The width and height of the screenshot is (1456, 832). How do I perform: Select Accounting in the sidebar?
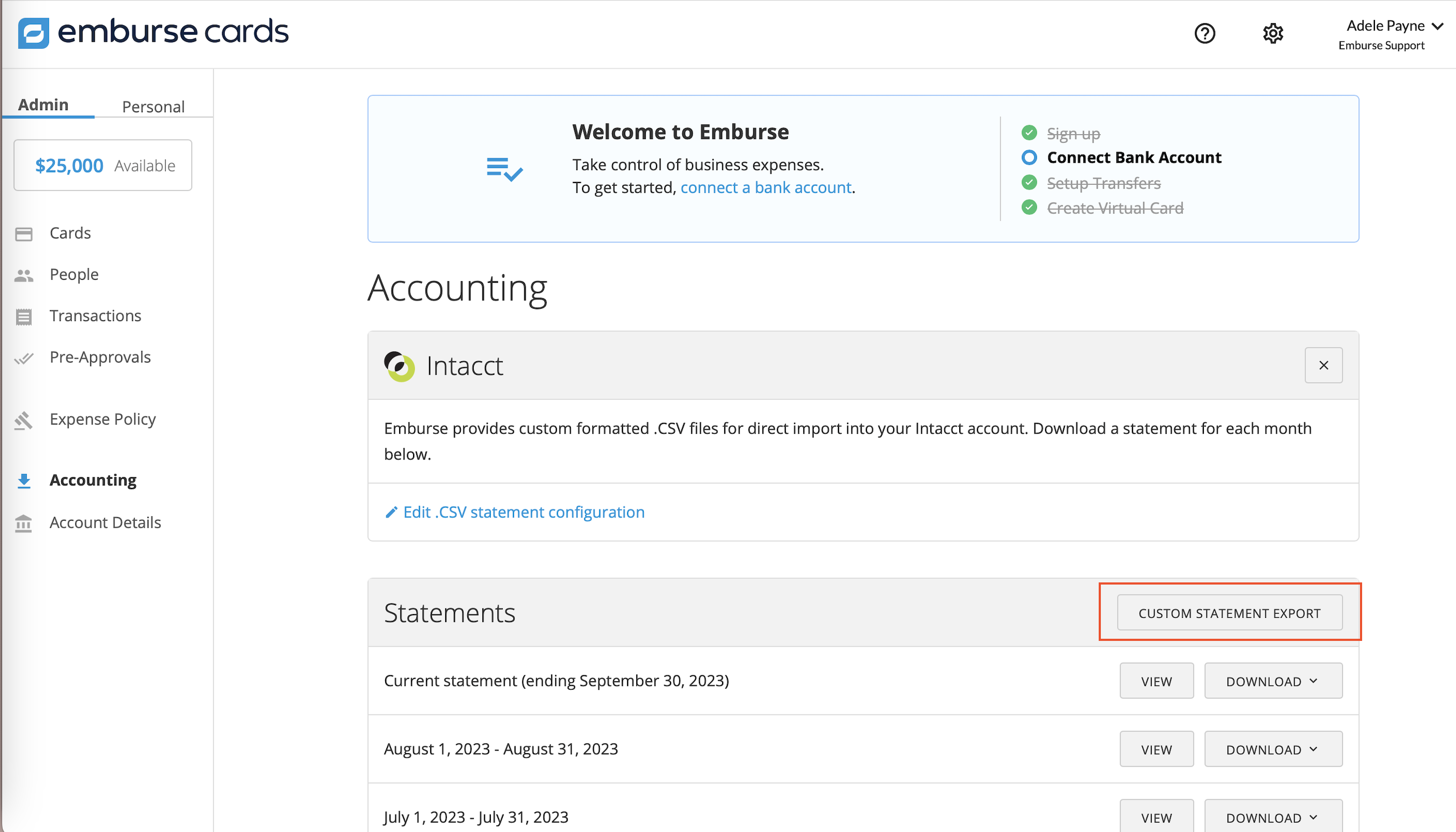click(x=93, y=480)
